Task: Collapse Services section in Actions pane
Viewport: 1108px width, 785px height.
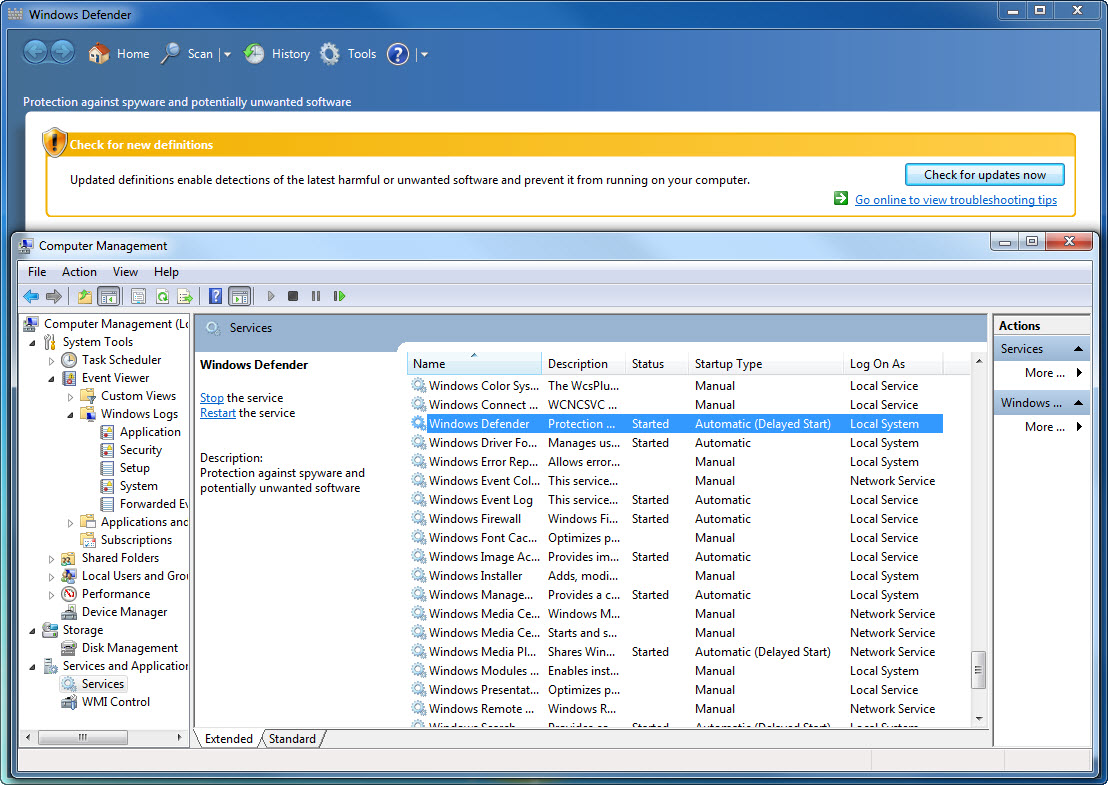Action: click(1078, 348)
